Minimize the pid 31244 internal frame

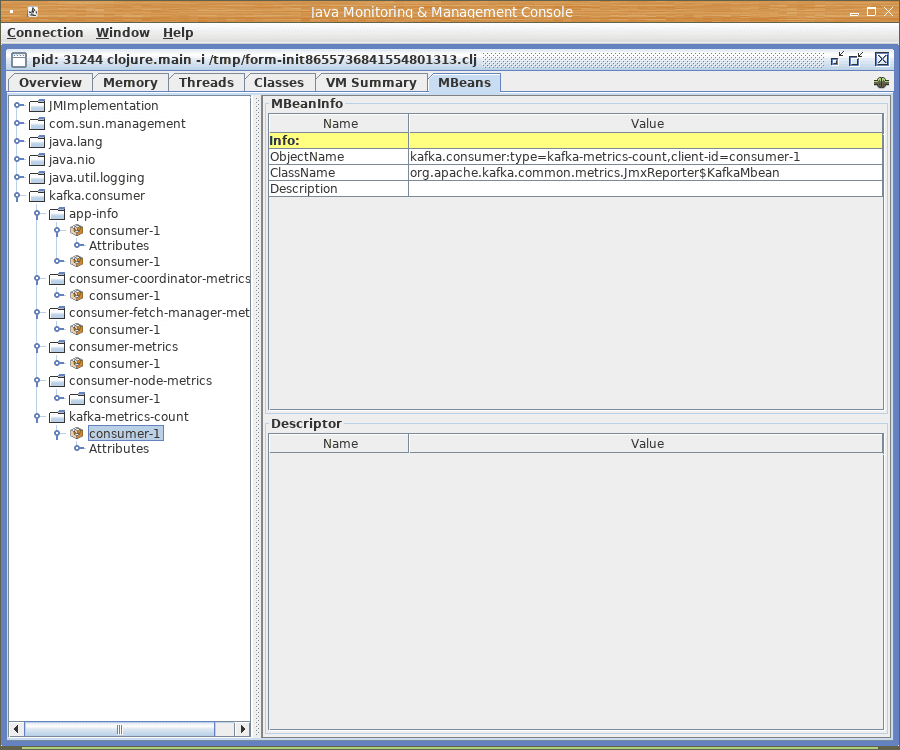point(837,59)
